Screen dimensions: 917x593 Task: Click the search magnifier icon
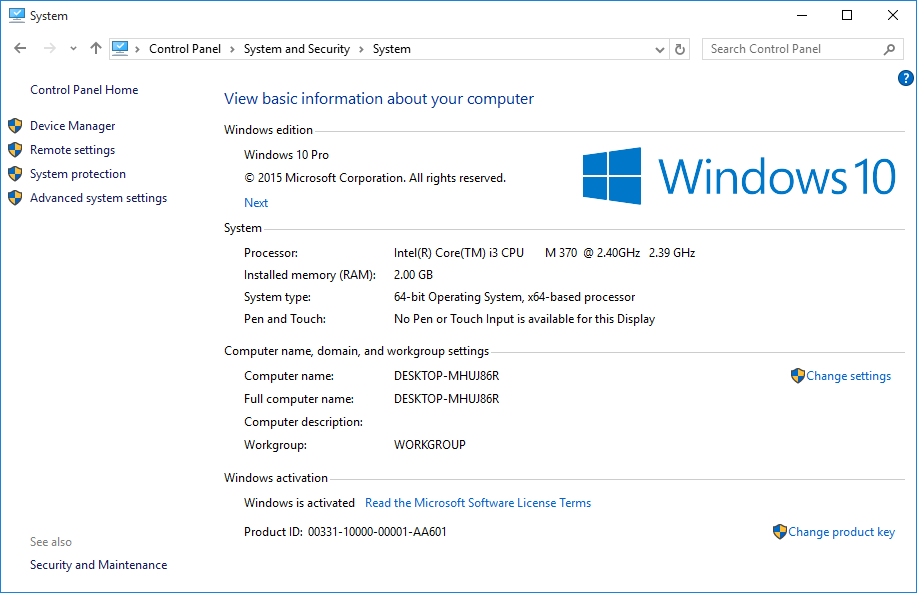(889, 49)
